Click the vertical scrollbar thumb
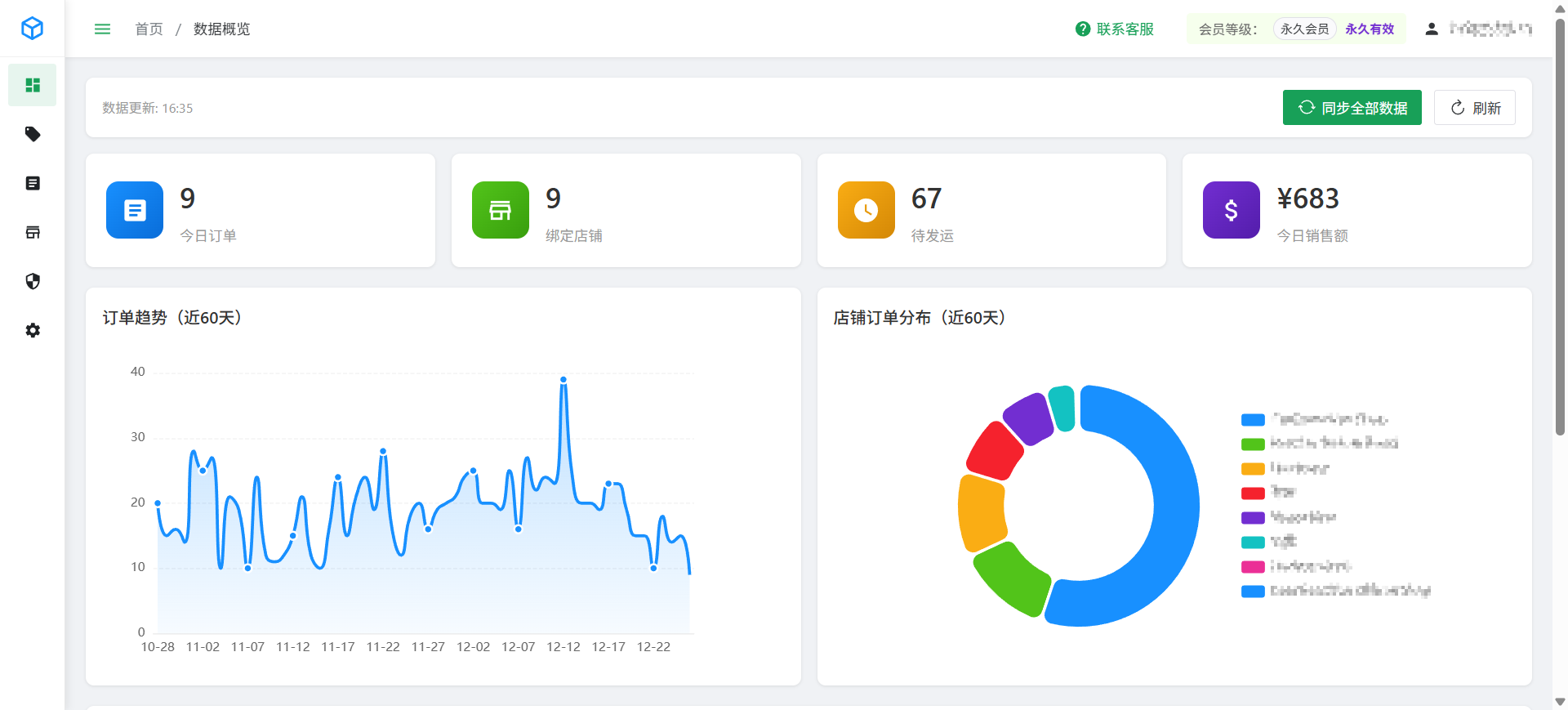Screen dimensions: 1568x710 tap(1560, 227)
